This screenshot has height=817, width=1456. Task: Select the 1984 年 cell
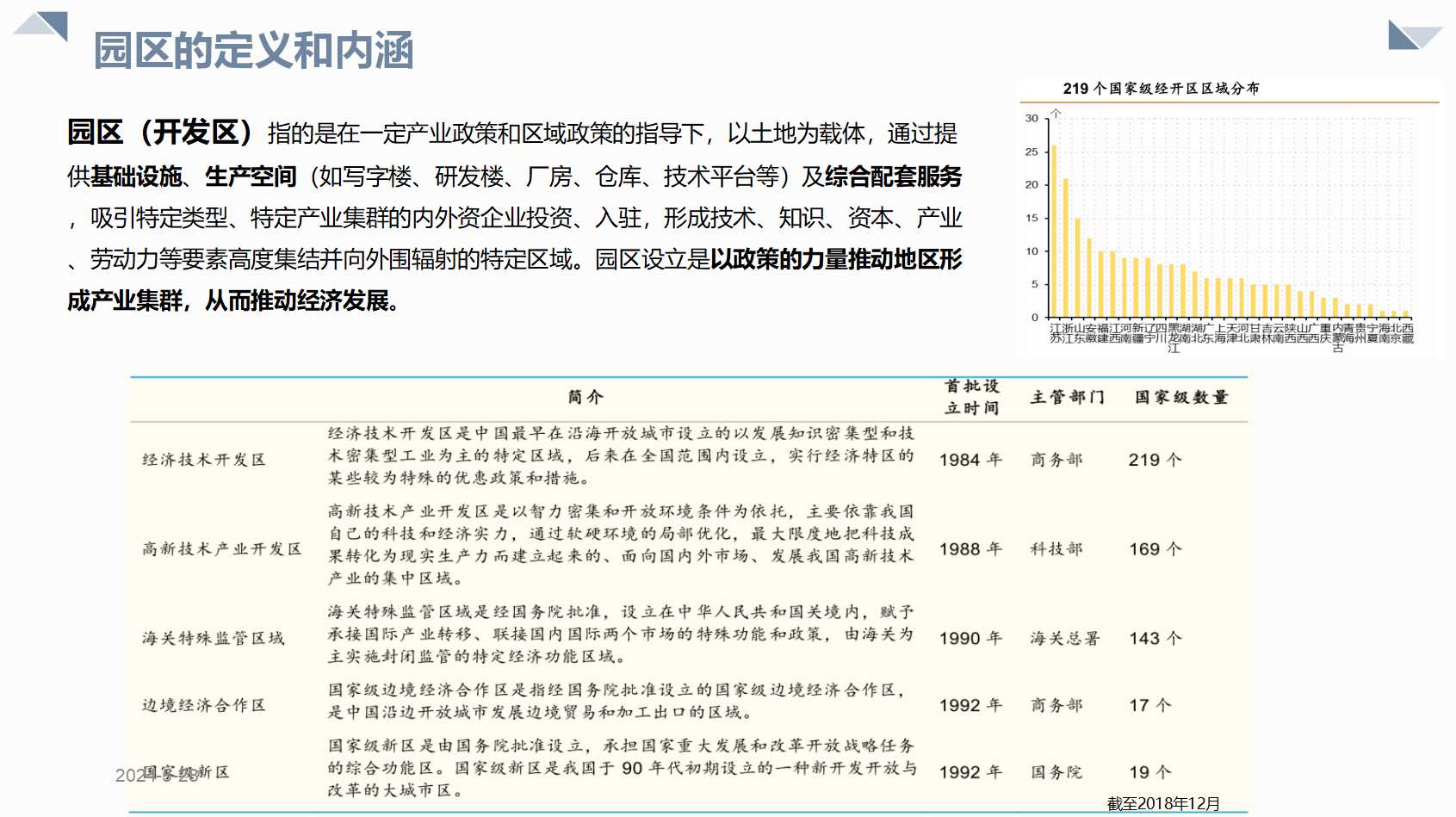tap(971, 460)
